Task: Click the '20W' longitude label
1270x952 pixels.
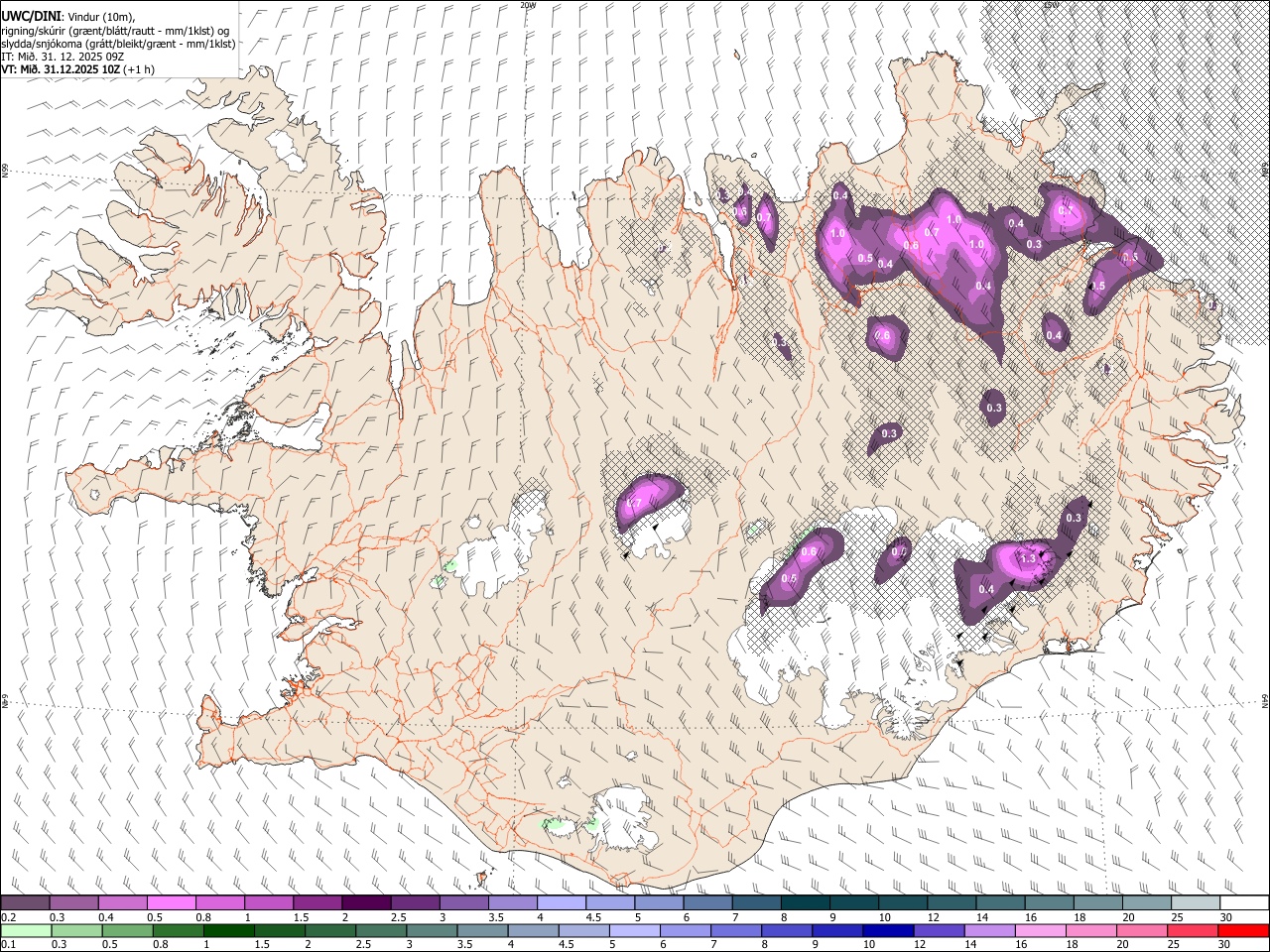Action: [x=528, y=5]
